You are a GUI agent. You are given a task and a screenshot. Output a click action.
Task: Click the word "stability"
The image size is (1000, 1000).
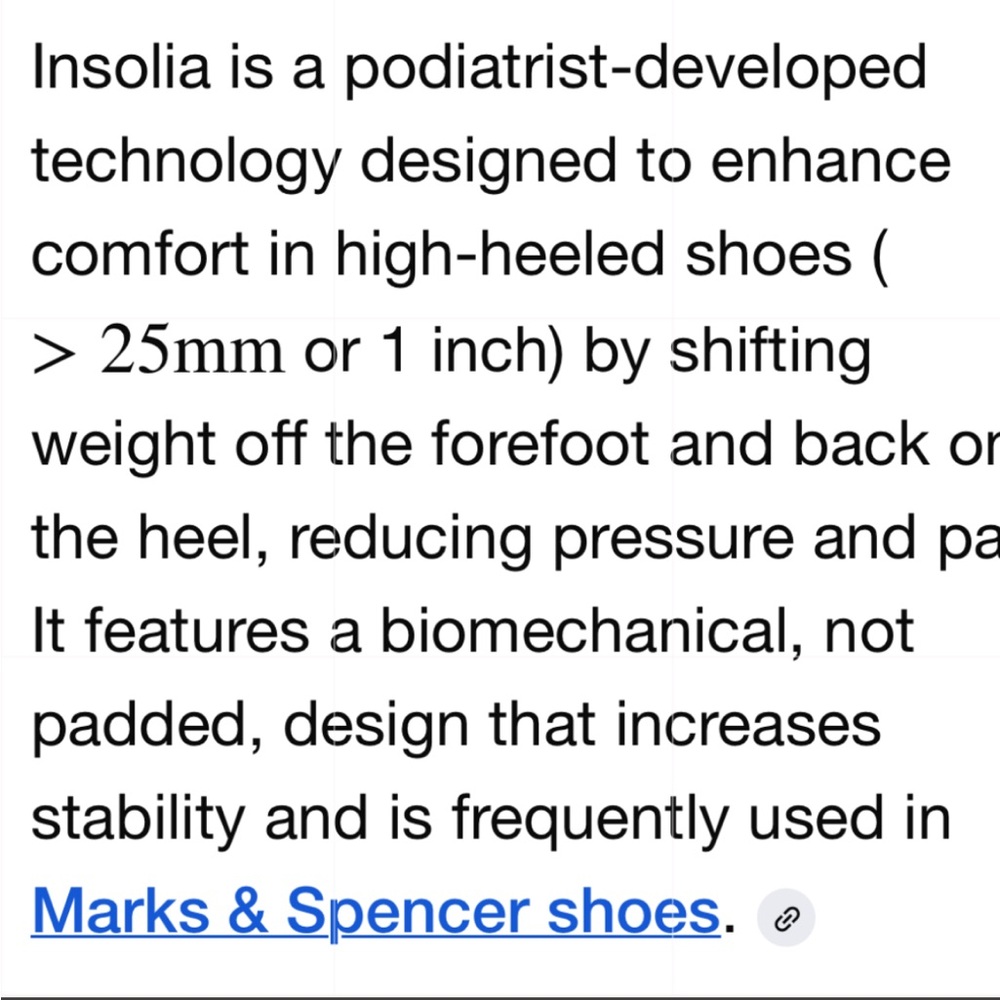pos(138,821)
